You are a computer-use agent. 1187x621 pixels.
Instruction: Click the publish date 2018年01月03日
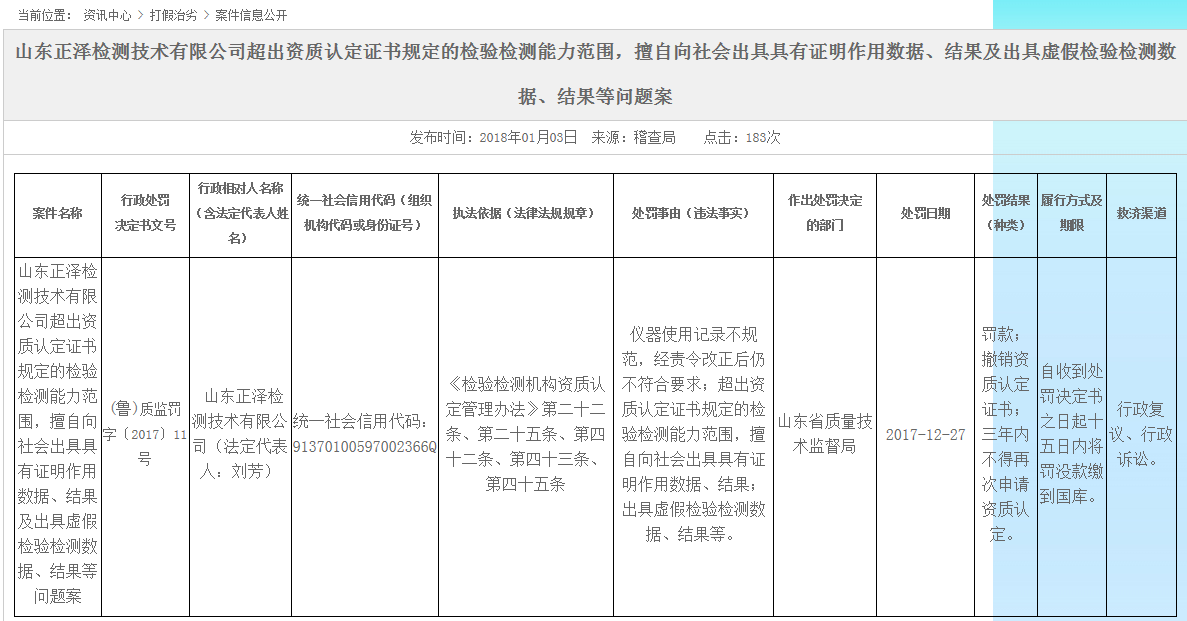[528, 137]
